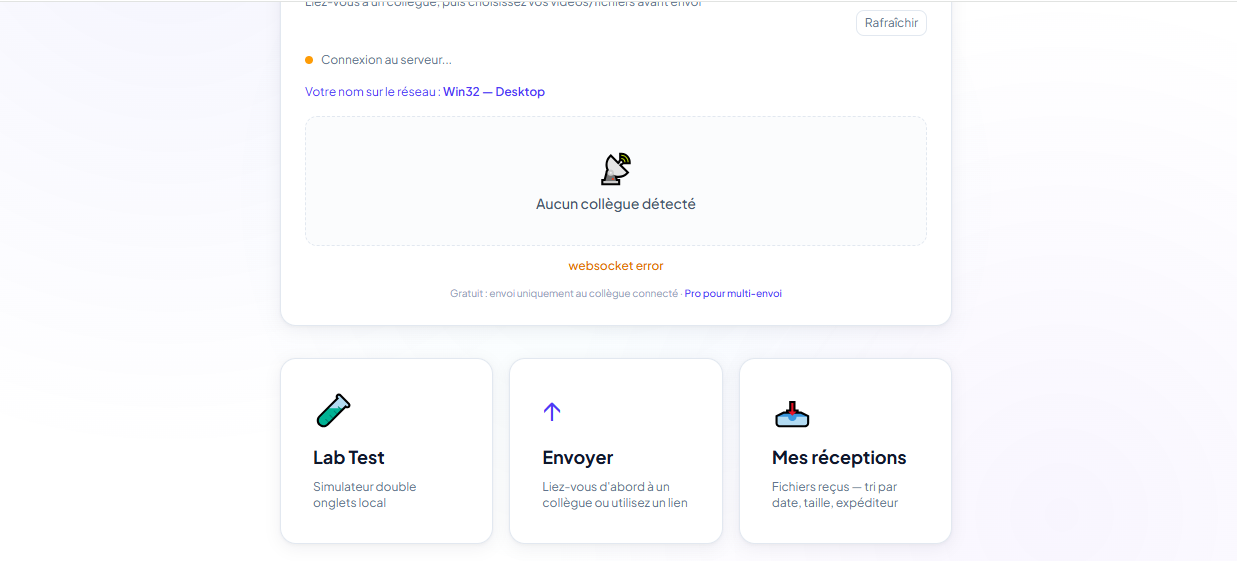Click the inbox tray icon in Mes réceptions
This screenshot has width=1237, height=561.
(x=792, y=413)
